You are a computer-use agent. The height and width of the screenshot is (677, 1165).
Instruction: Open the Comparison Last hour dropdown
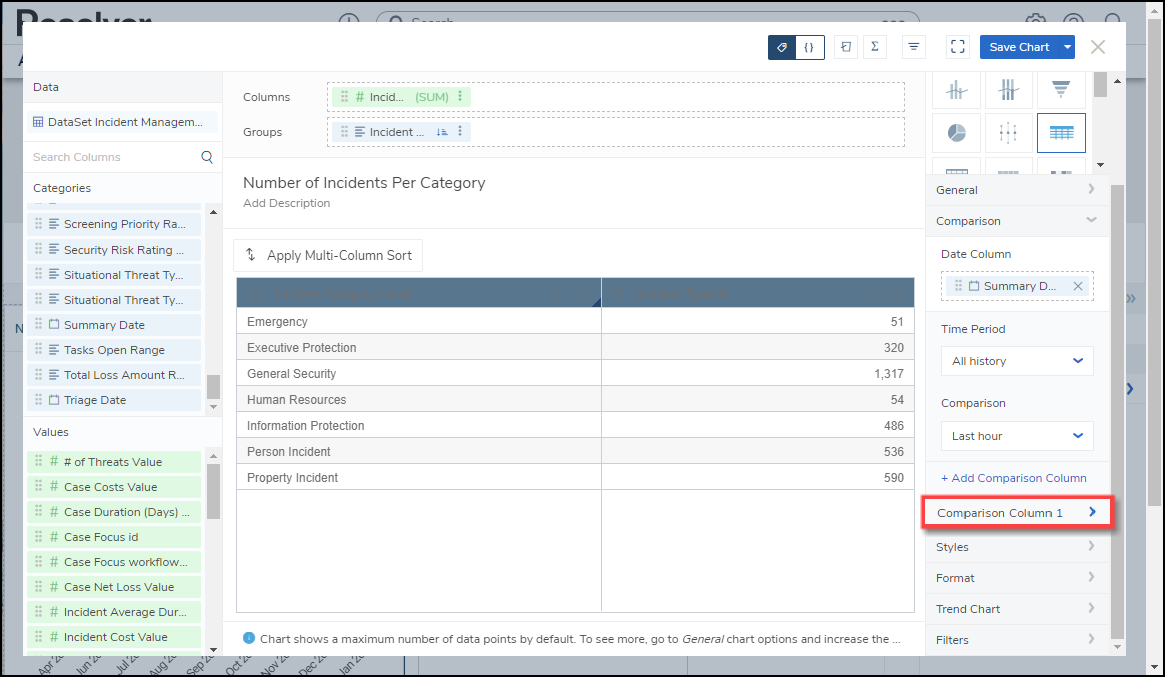point(1016,436)
